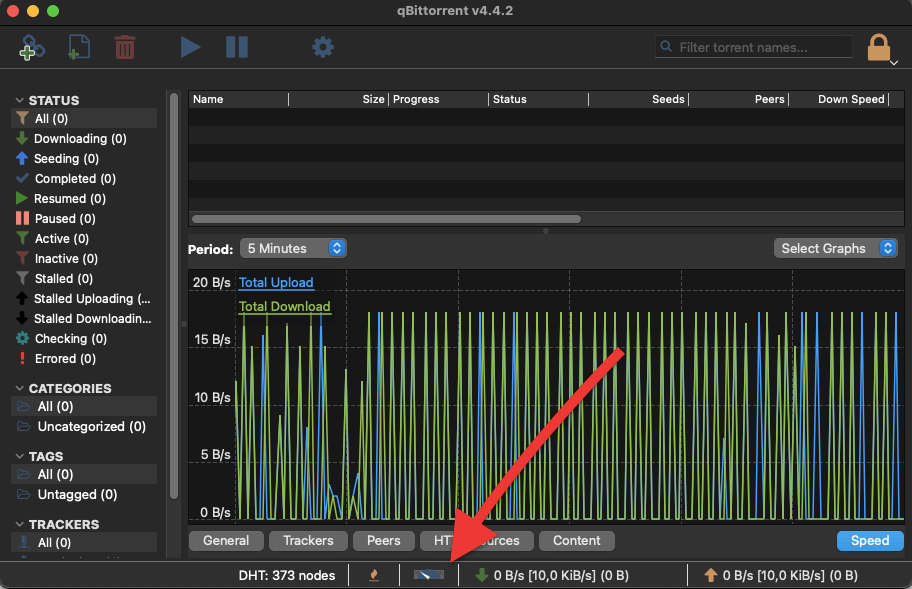The width and height of the screenshot is (912, 589).
Task: Focus the Filter torrent names field
Action: pos(754,47)
